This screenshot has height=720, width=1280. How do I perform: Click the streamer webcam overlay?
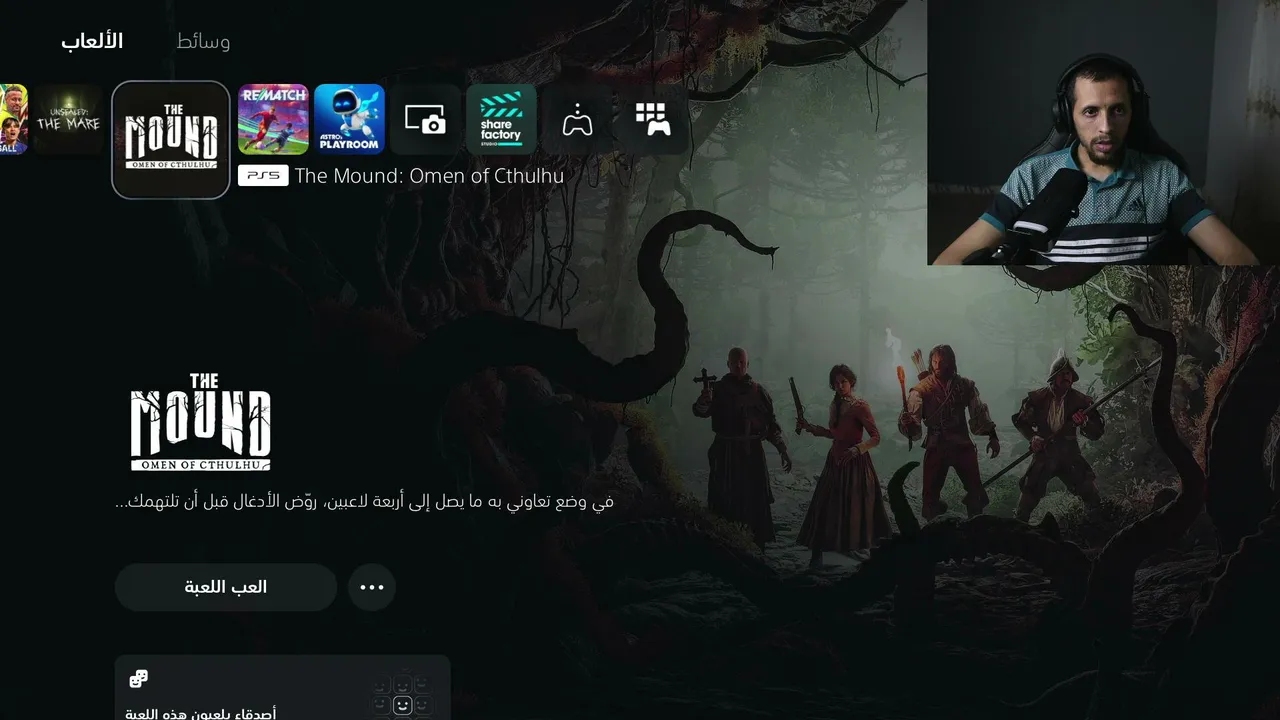pyautogui.click(x=1104, y=132)
